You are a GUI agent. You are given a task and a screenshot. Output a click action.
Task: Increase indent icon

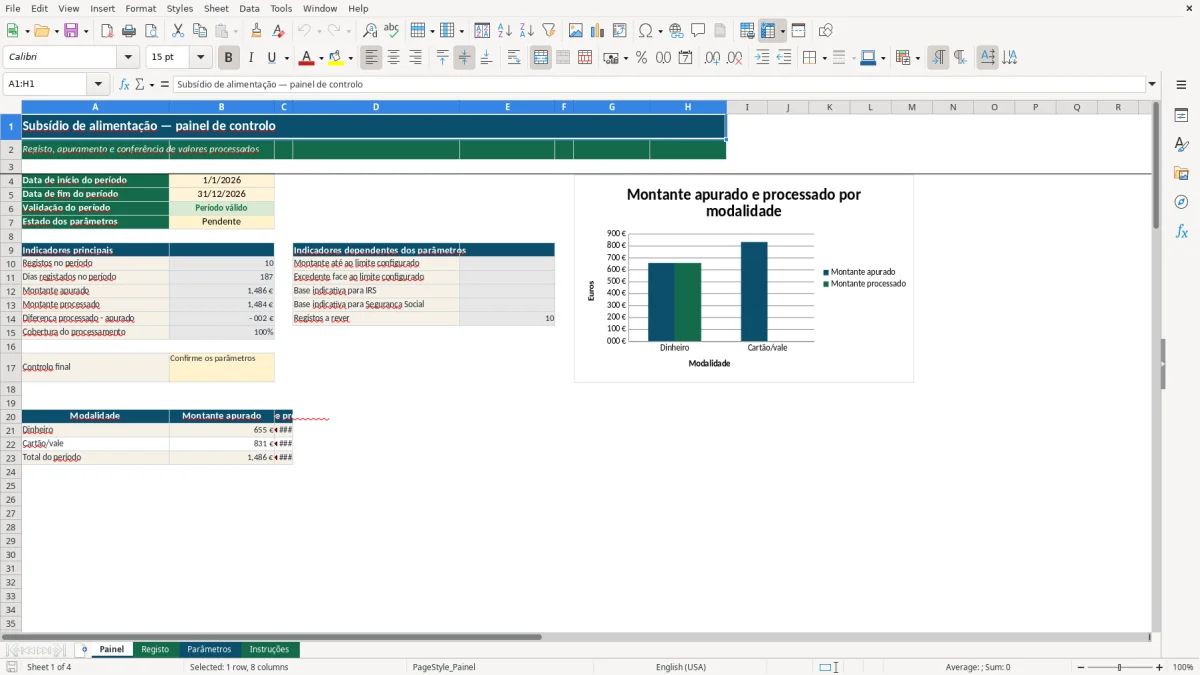762,58
